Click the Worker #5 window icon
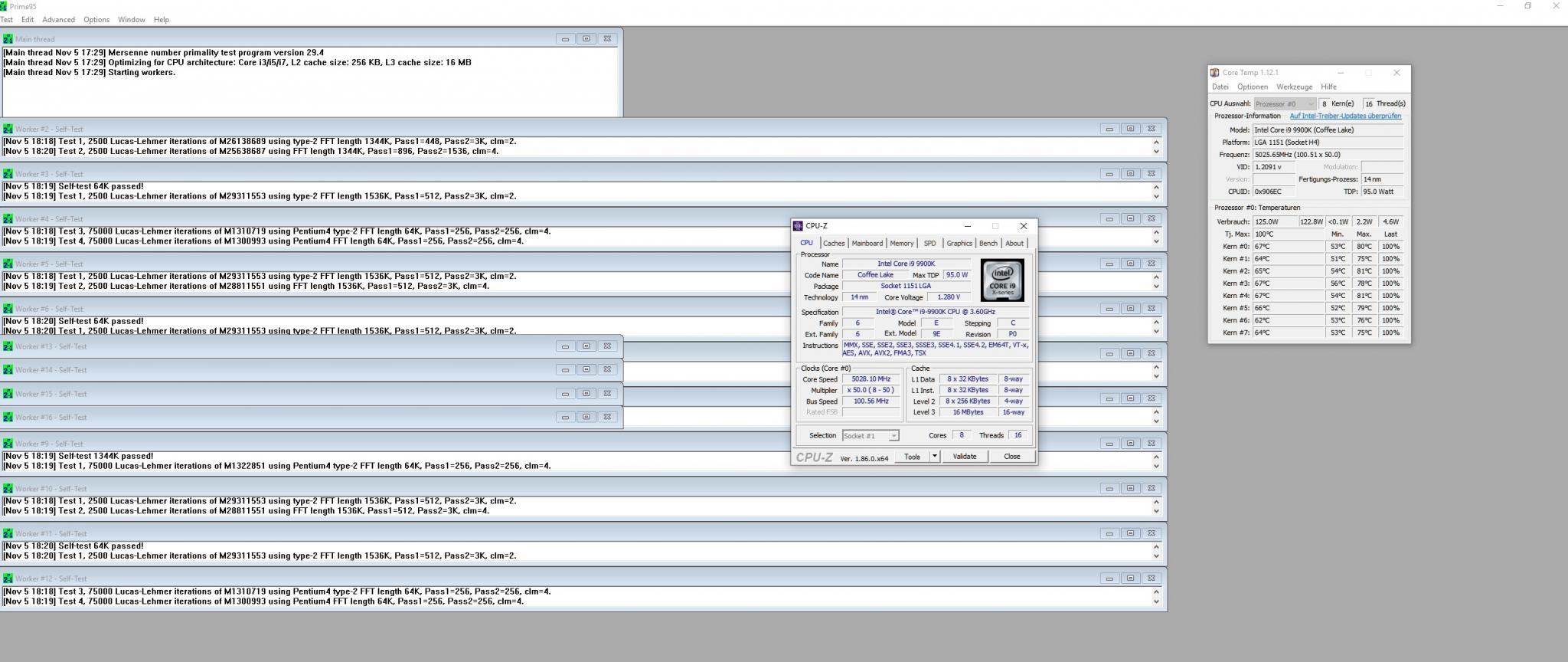Screen dimensions: 1568x662 point(8,264)
